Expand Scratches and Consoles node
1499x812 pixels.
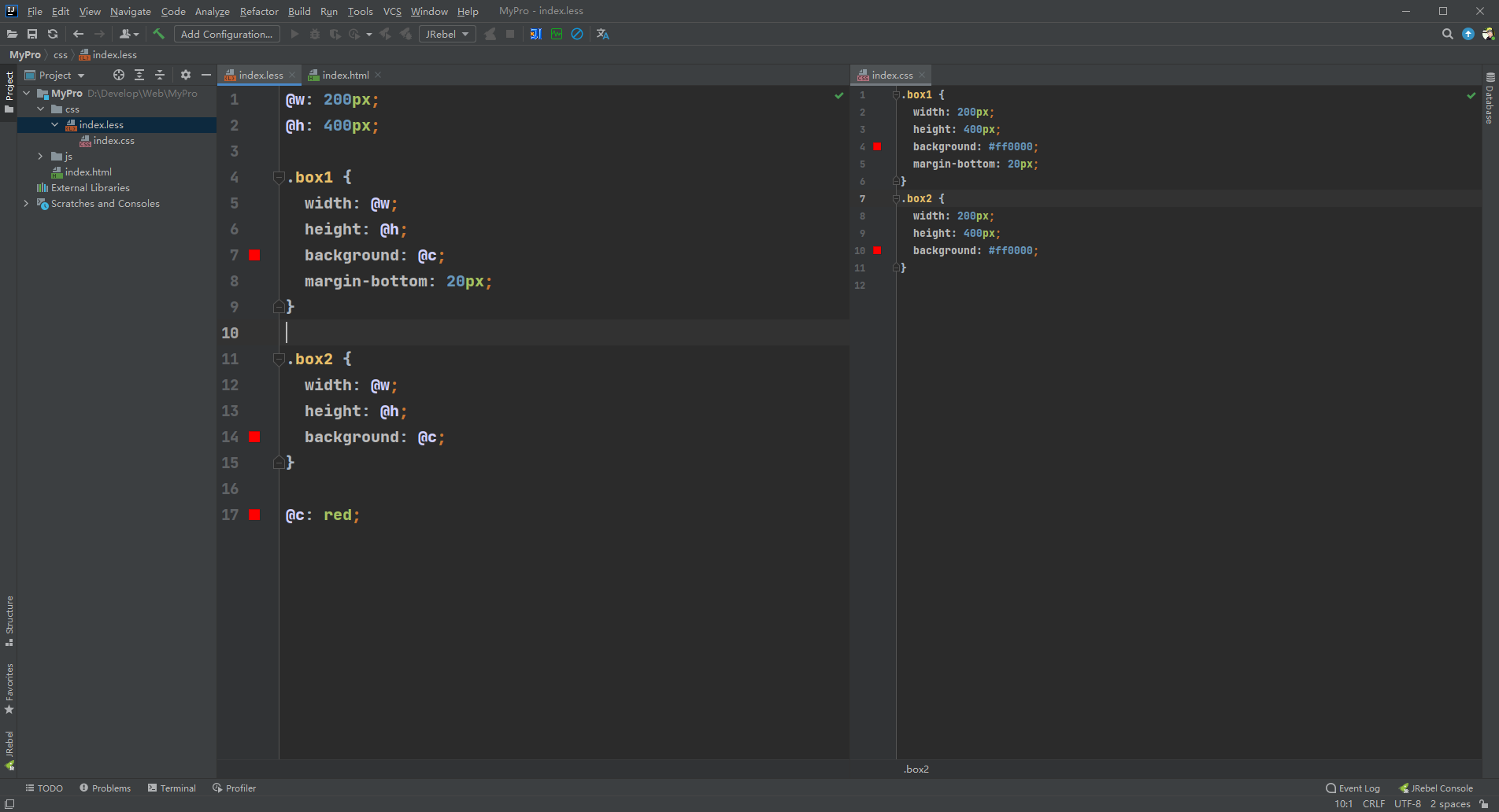pos(27,204)
